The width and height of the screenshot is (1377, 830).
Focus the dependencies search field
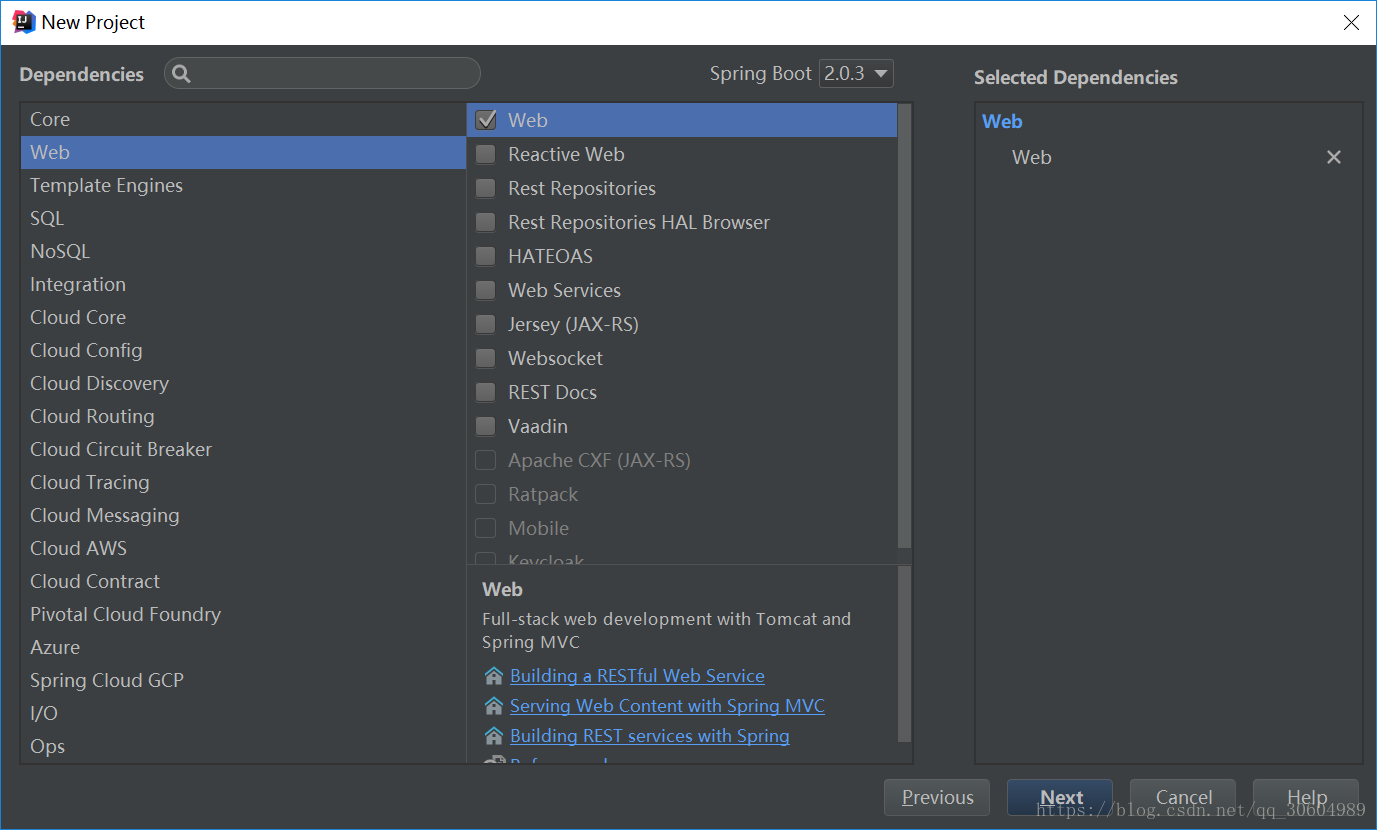(x=322, y=74)
